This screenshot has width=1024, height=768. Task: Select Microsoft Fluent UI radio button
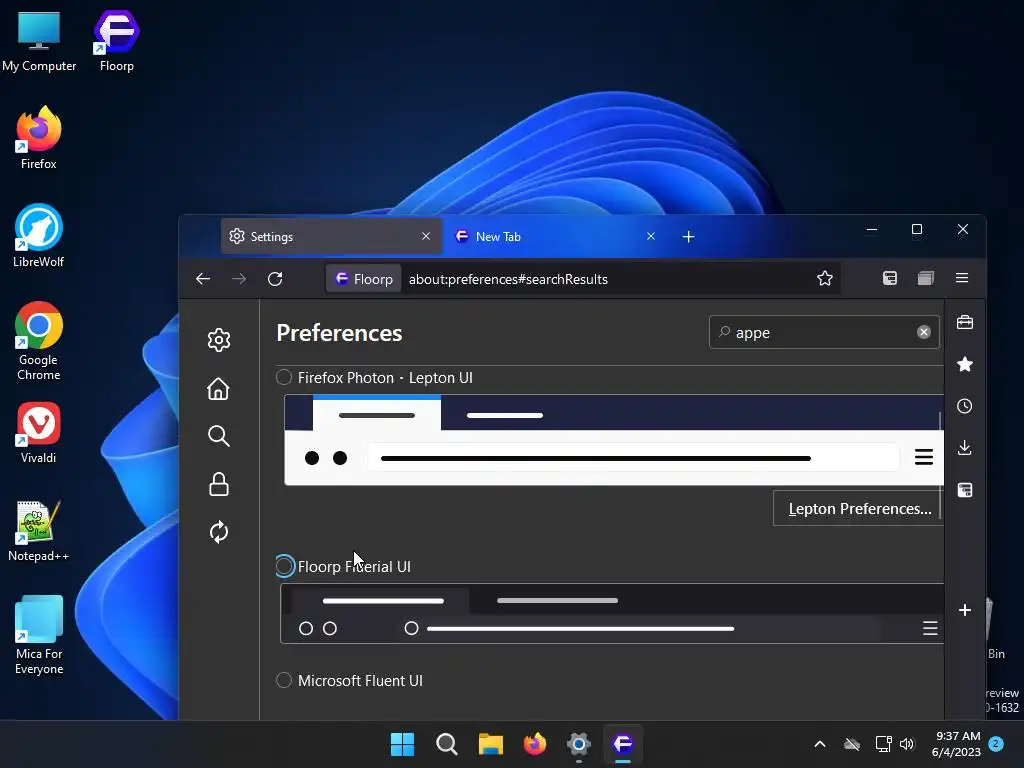[x=283, y=680]
